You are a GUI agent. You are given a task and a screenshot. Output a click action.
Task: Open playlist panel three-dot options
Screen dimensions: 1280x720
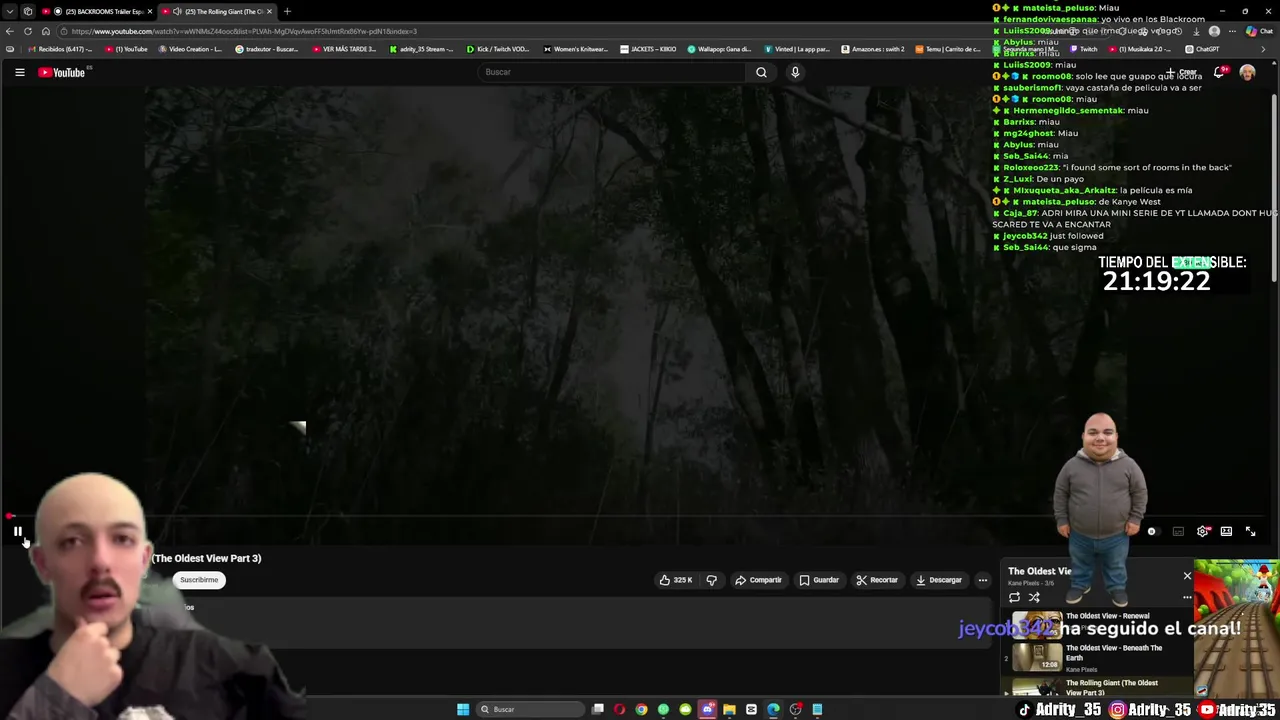(x=1187, y=597)
